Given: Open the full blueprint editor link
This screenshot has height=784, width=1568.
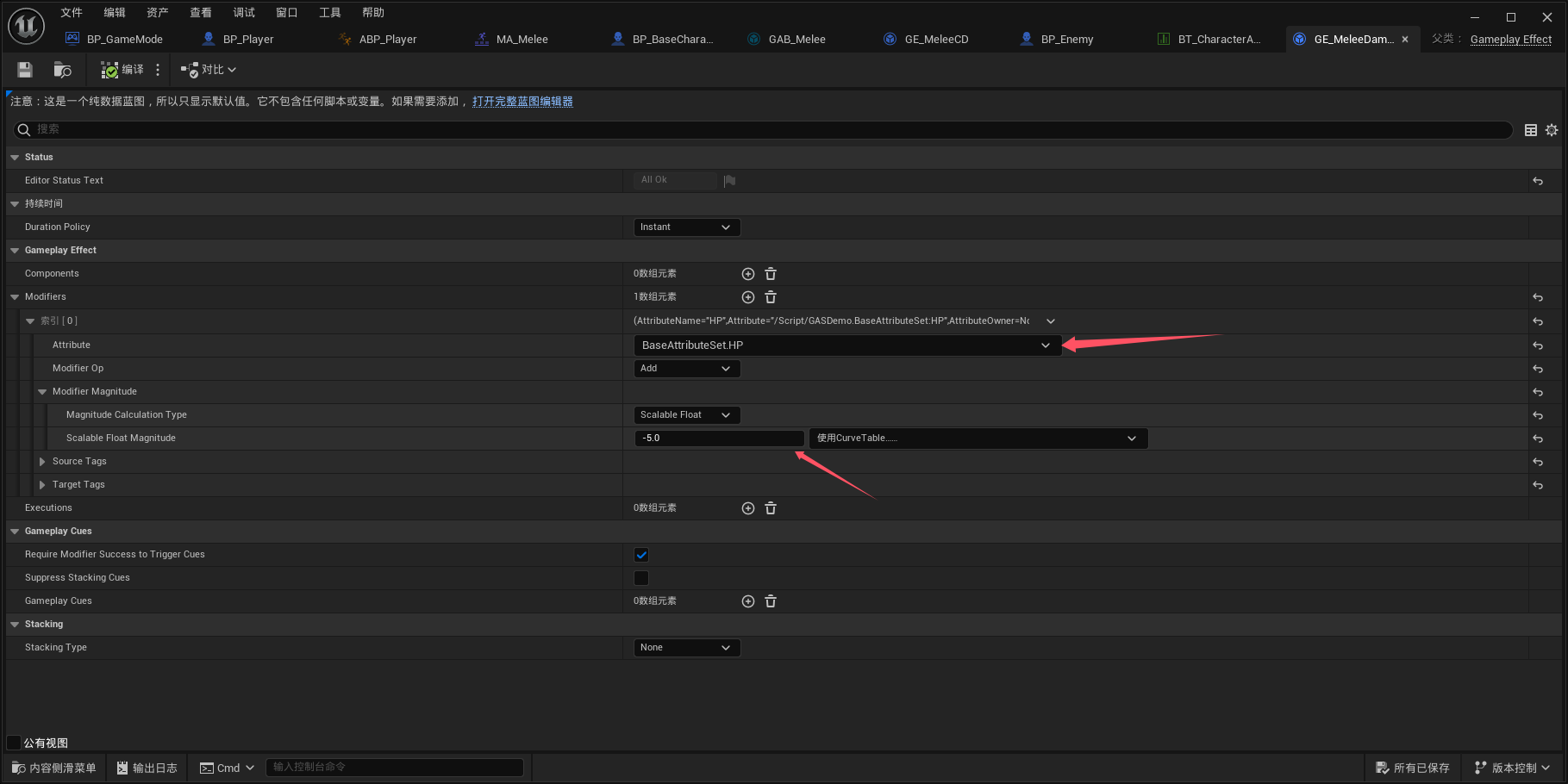Looking at the screenshot, I should 522,102.
